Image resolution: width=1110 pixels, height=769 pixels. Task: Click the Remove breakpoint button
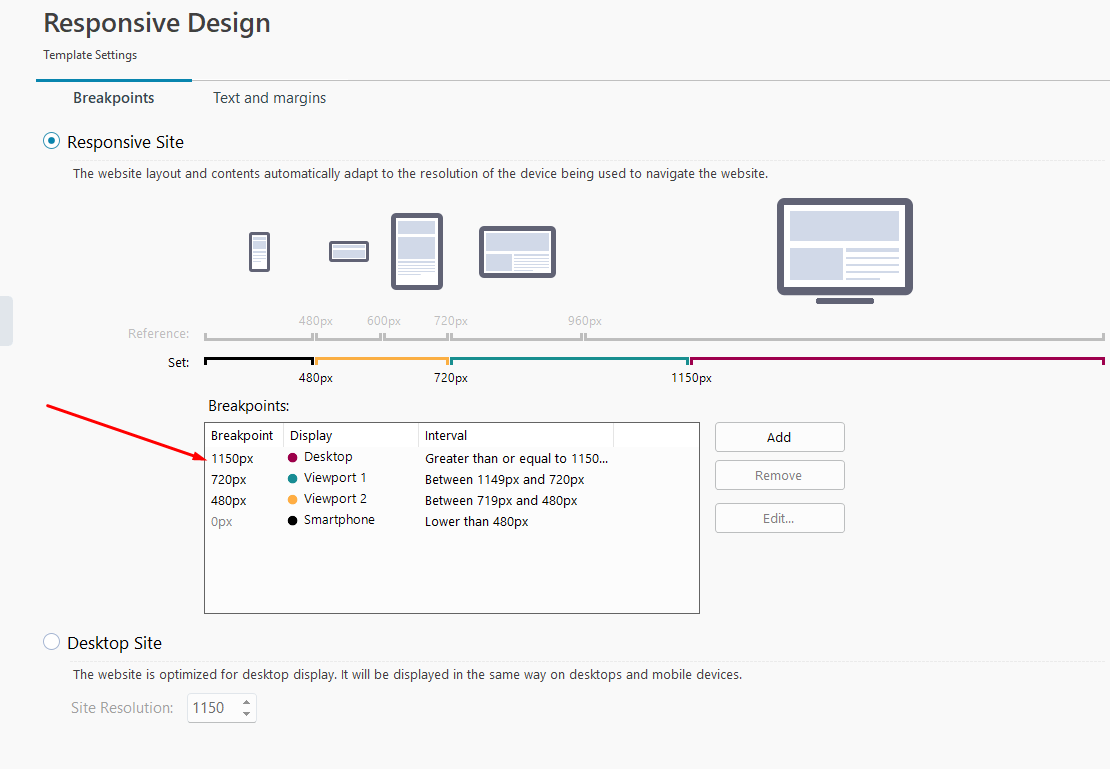pyautogui.click(x=779, y=475)
